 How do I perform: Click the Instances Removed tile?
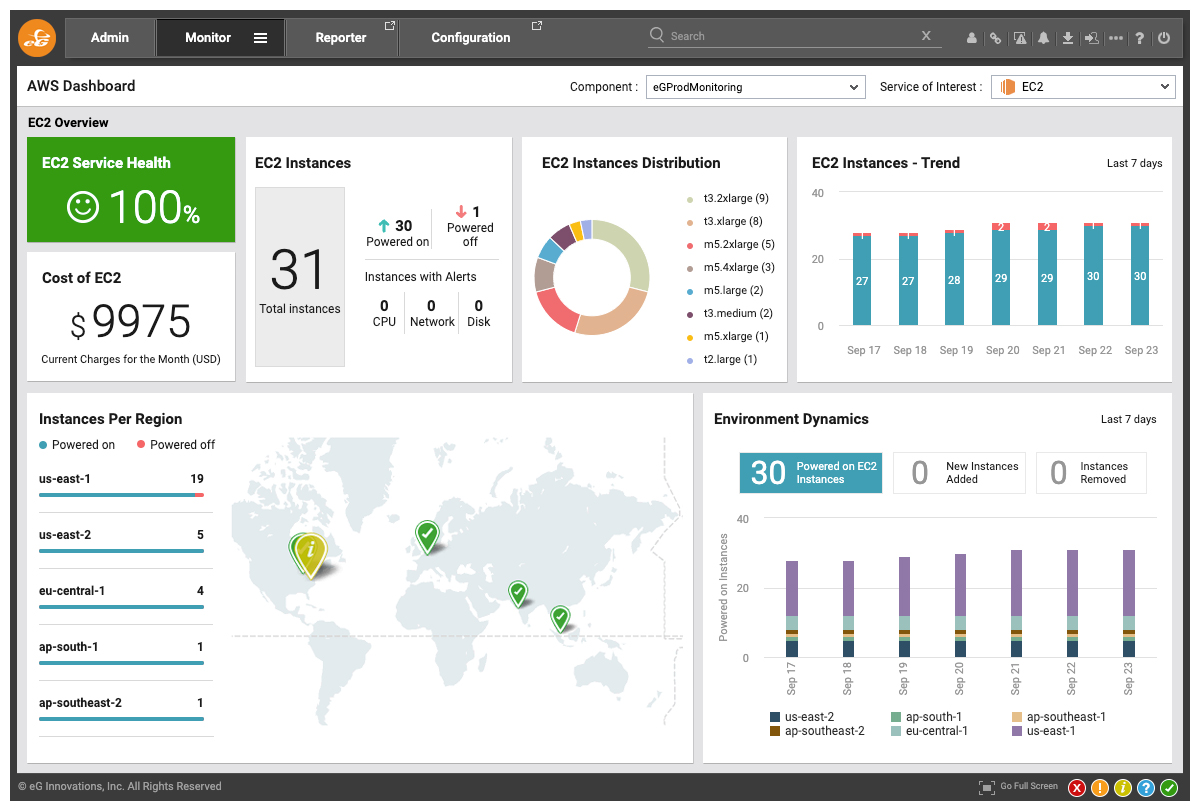pyautogui.click(x=1091, y=473)
